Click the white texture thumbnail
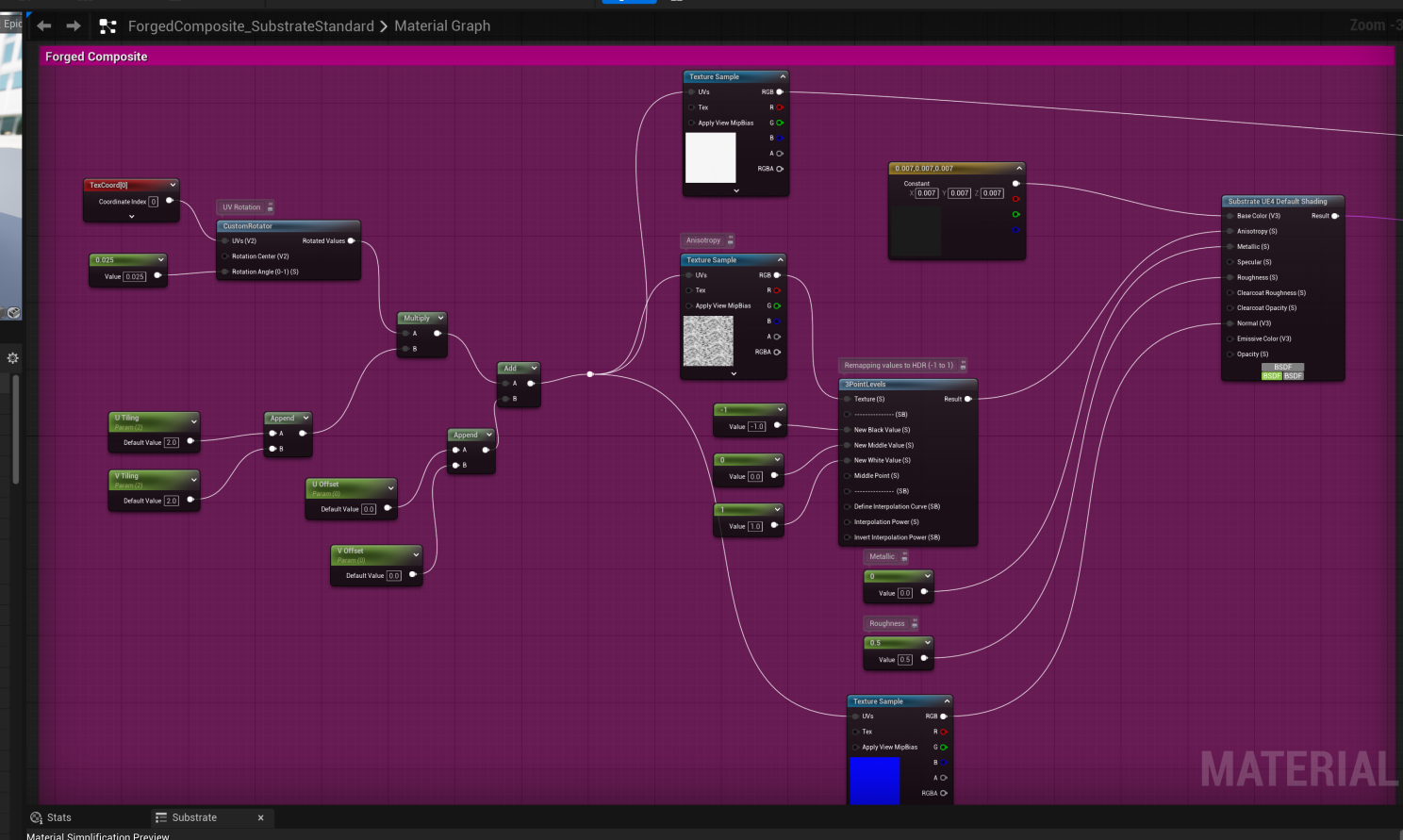The image size is (1403, 840). pyautogui.click(x=710, y=157)
